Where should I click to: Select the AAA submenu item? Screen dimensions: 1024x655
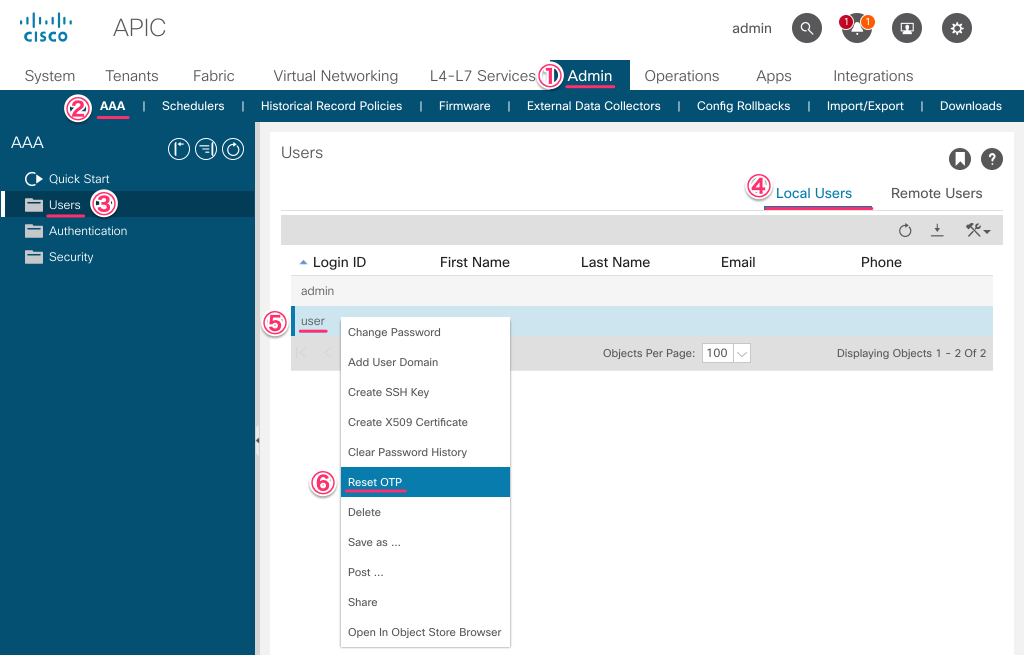pos(112,106)
